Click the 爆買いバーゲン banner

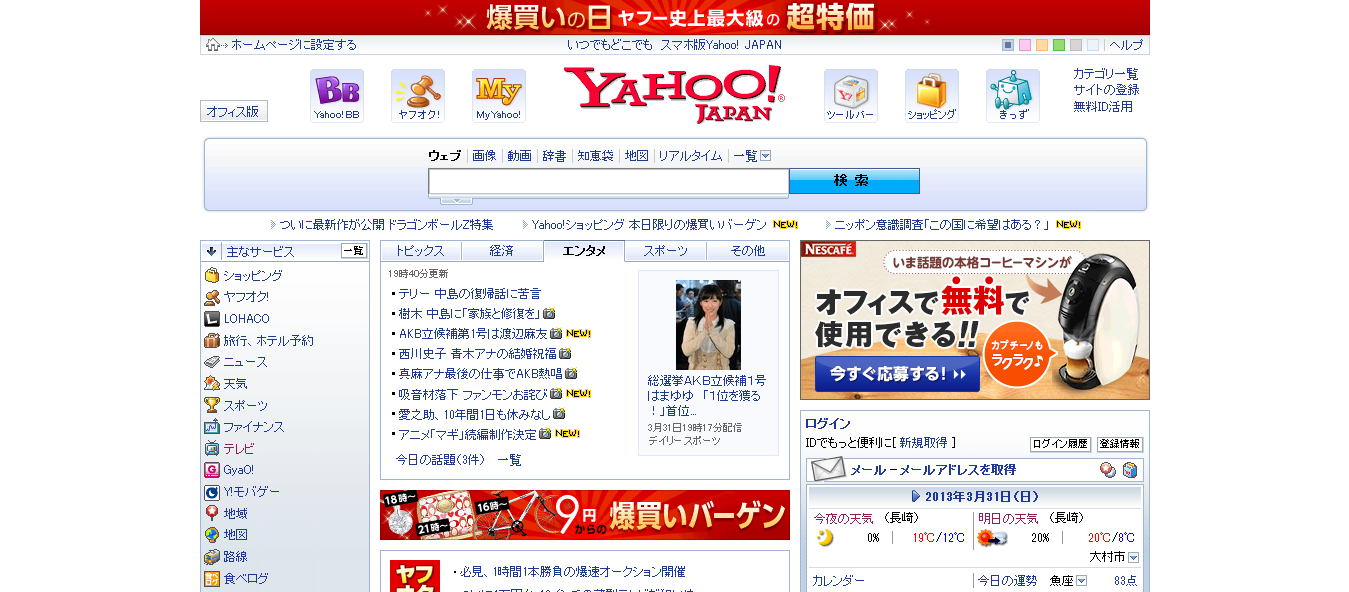[x=585, y=515]
